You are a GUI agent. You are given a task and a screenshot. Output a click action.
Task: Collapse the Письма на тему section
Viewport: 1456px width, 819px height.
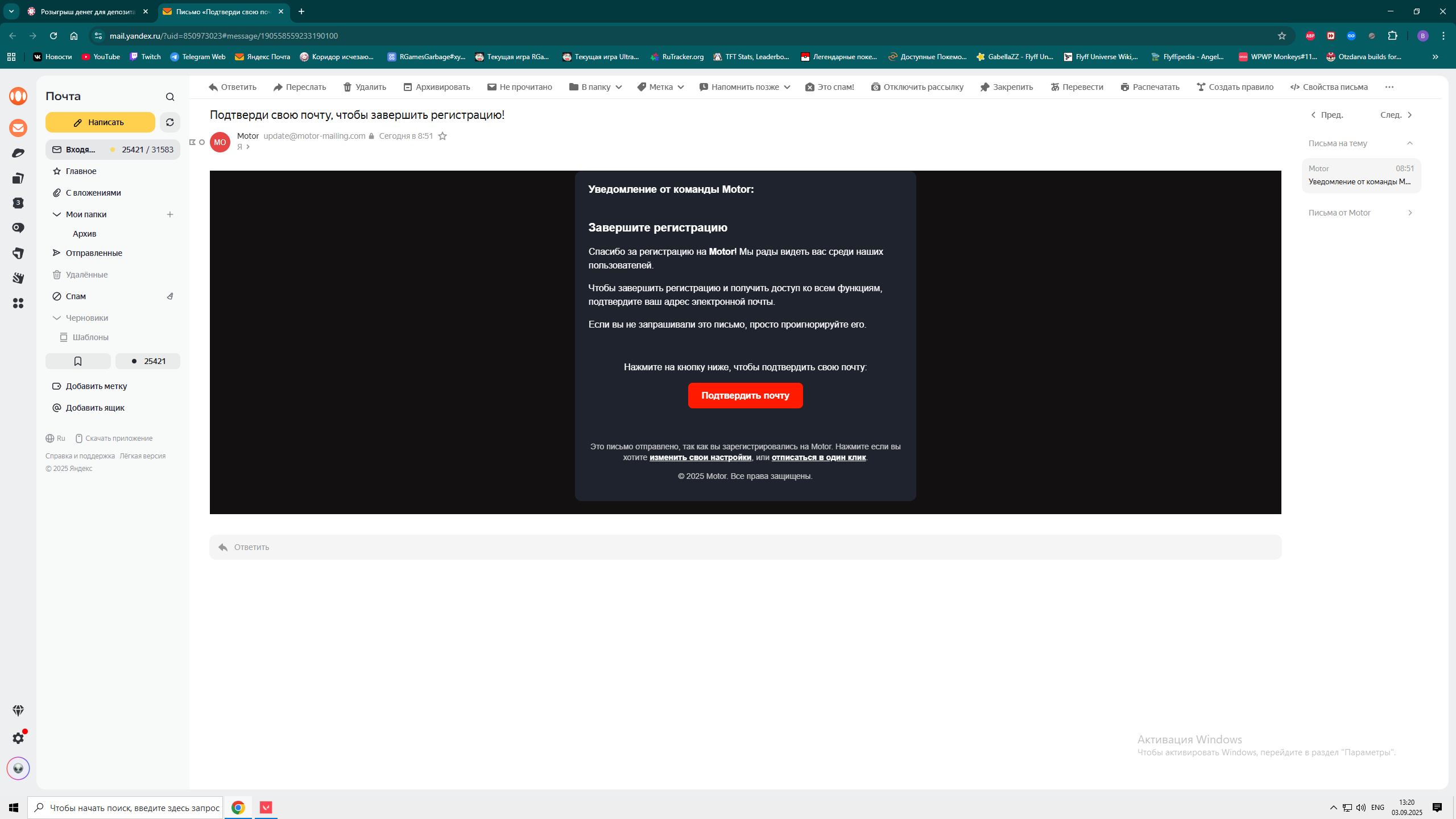(1410, 143)
